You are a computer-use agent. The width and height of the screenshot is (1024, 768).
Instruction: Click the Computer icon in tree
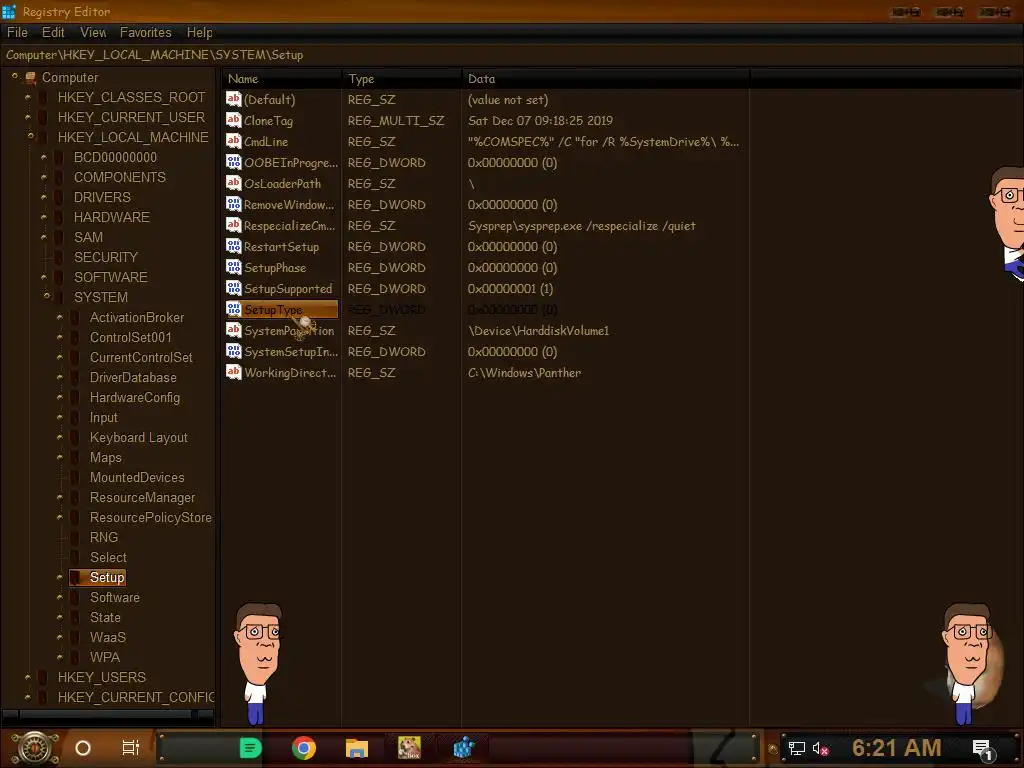tap(30, 78)
